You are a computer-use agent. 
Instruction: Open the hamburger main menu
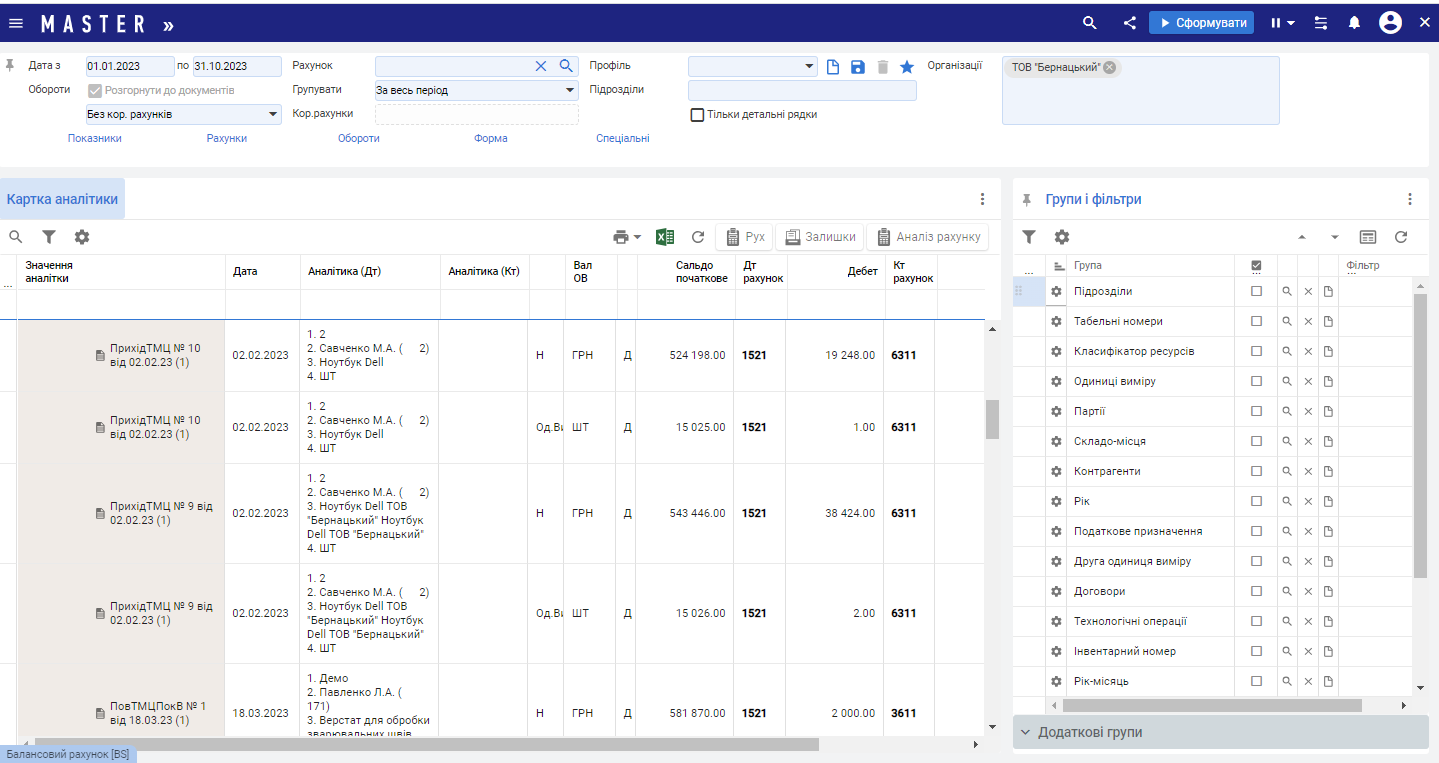tap(16, 23)
